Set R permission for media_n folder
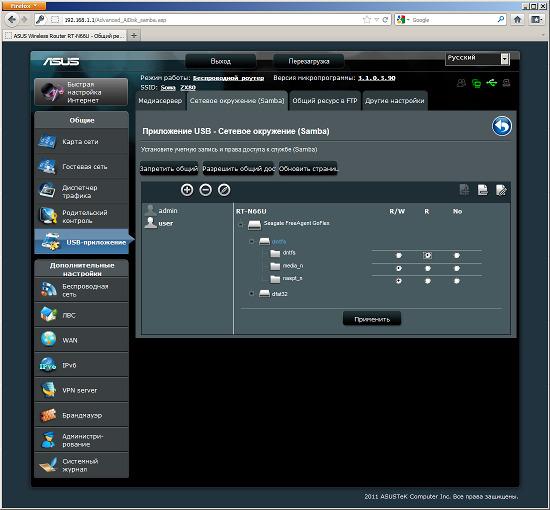550x510 pixels. tap(428, 268)
